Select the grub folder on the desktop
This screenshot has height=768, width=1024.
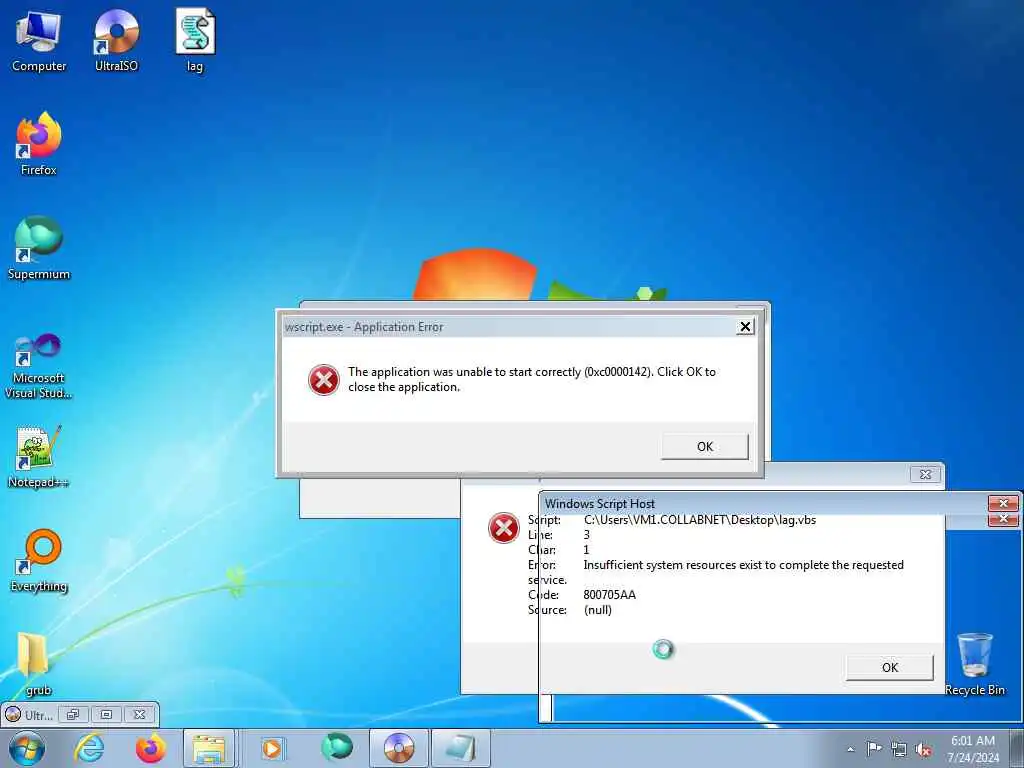(x=36, y=663)
